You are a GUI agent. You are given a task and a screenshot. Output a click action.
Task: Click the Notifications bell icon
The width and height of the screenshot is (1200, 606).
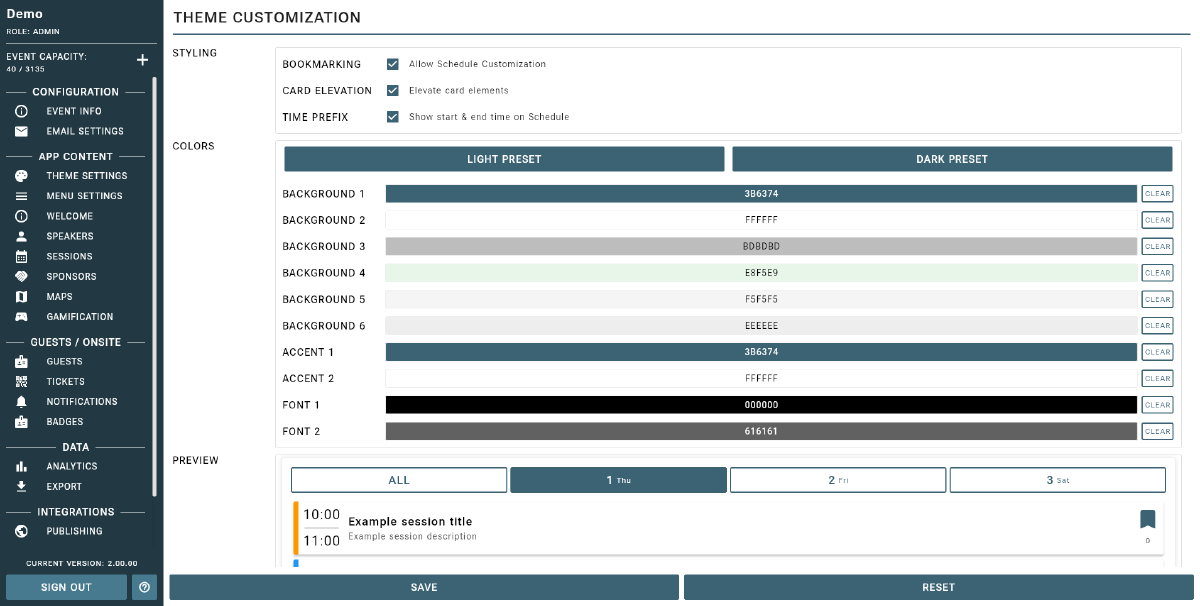coord(21,402)
